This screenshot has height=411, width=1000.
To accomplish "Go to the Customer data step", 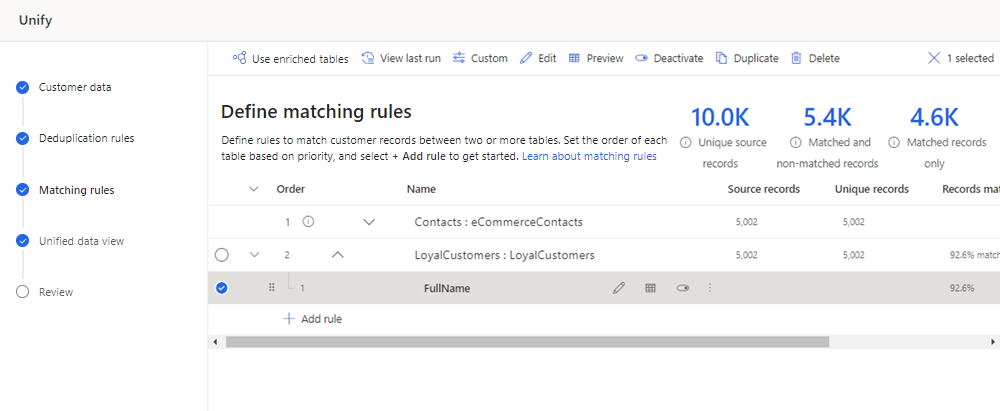I will [x=75, y=87].
